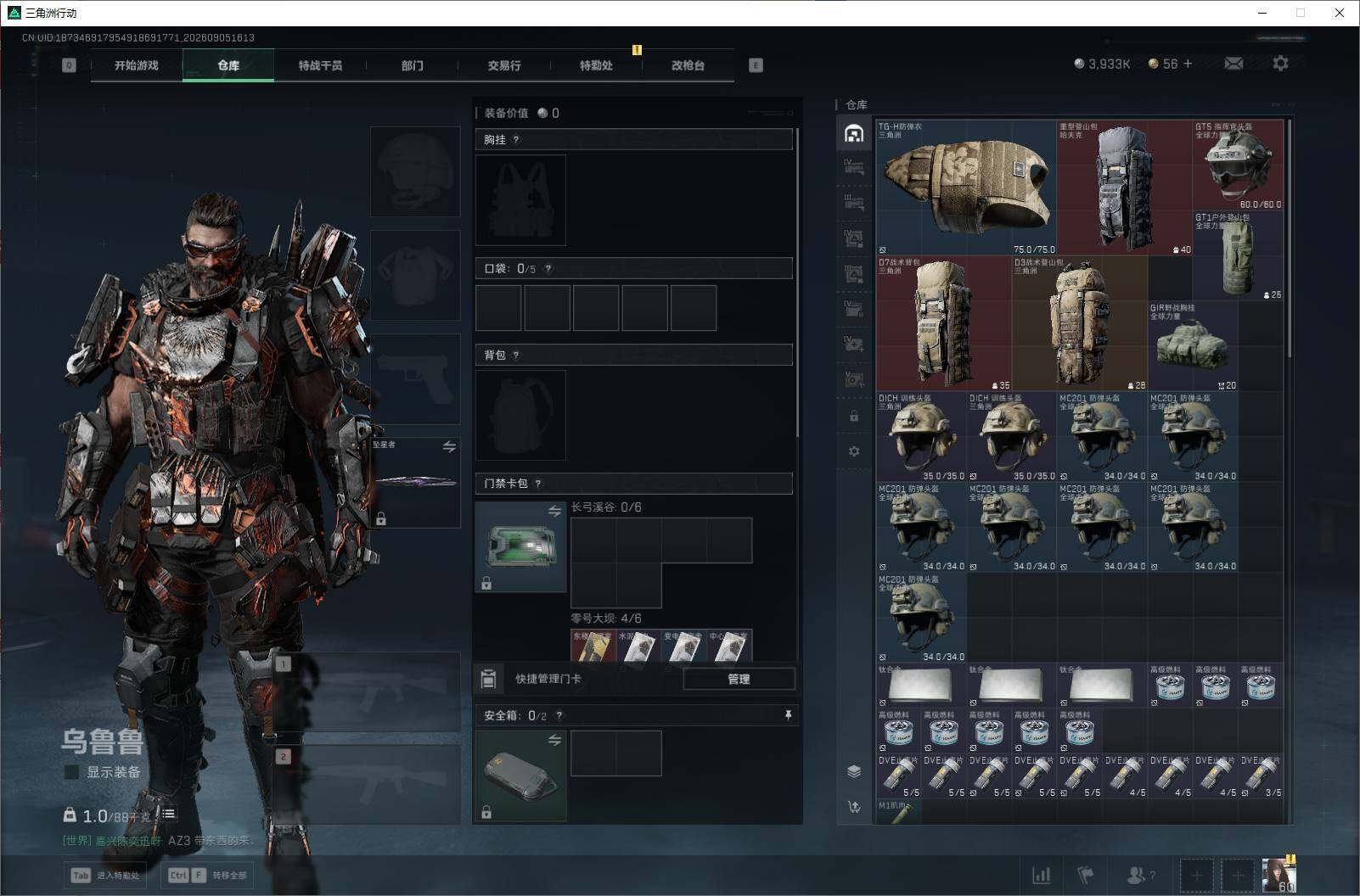Viewport: 1360px width, 896px height.
Task: Open the mail inbox envelope icon
Action: (x=1234, y=64)
